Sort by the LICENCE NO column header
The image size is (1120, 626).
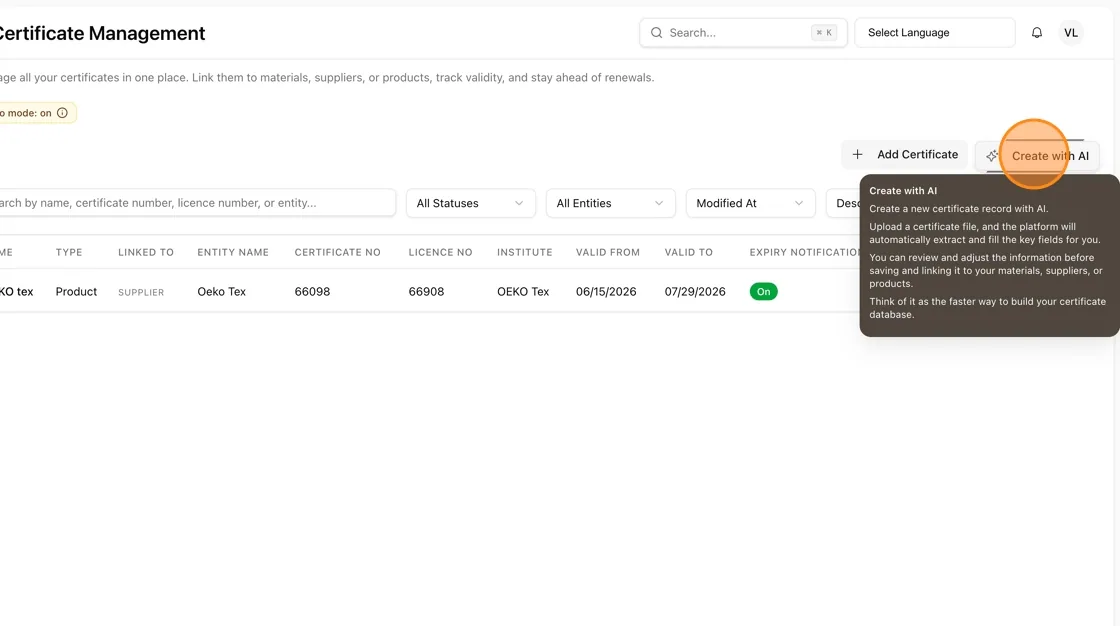[x=440, y=252]
